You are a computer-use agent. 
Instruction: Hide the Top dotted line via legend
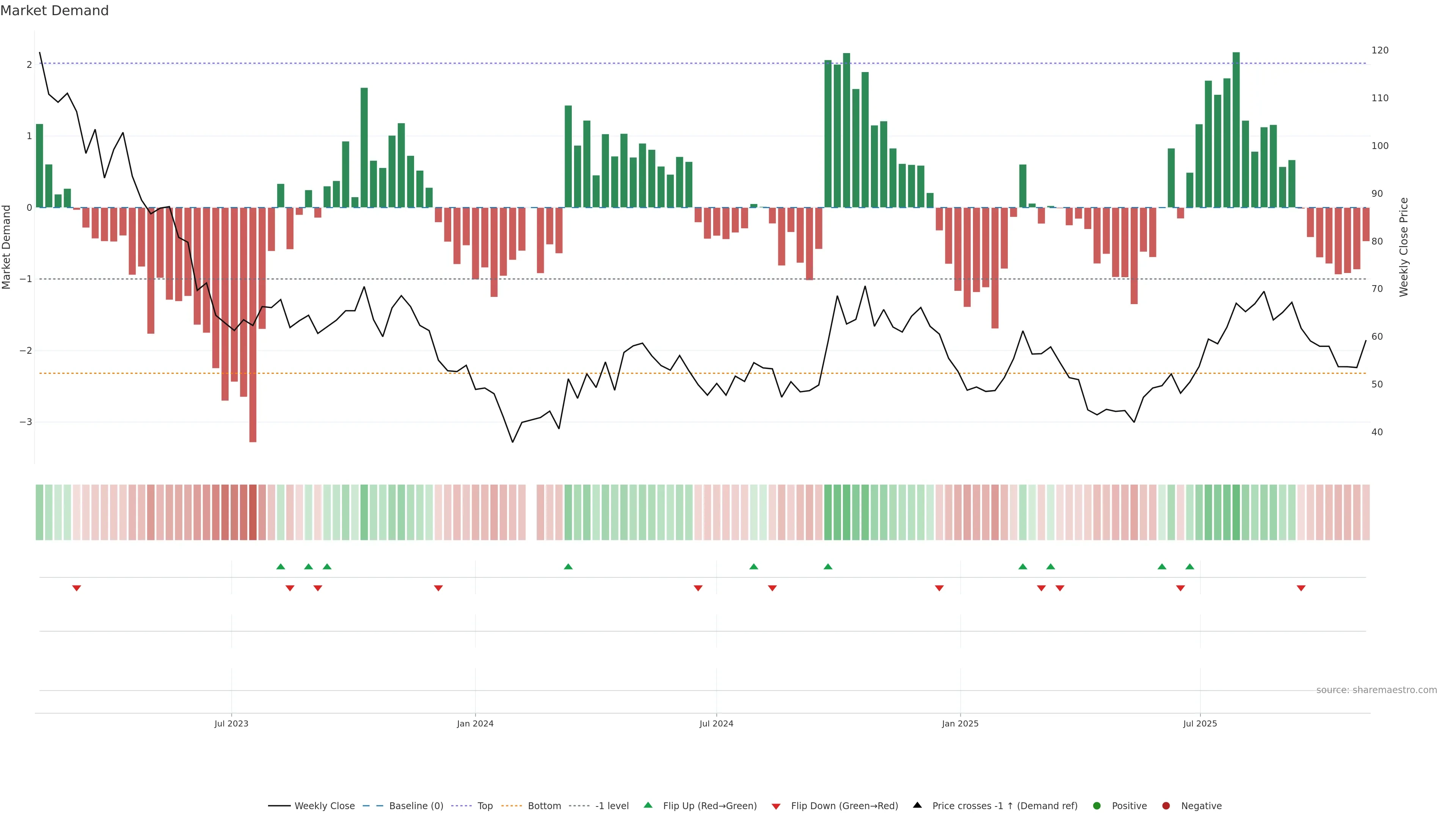click(485, 805)
